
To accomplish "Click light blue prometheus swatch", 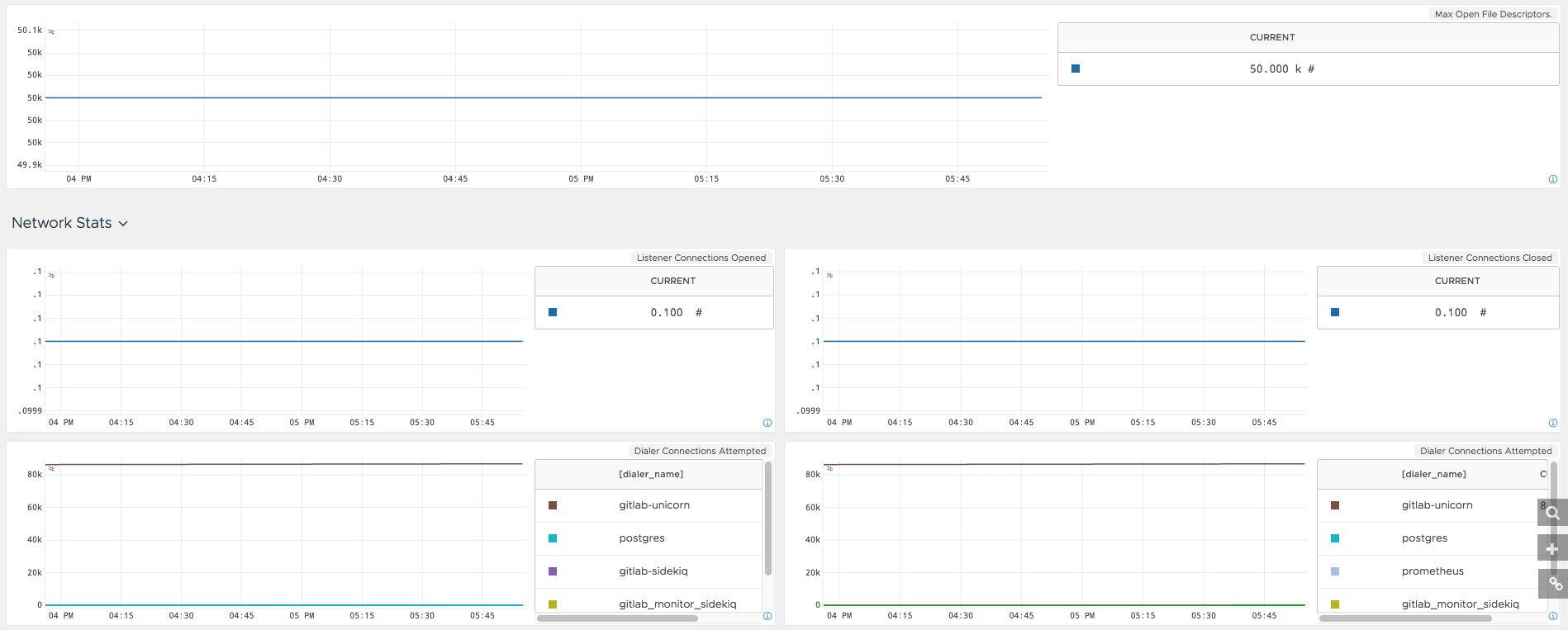I will (x=1335, y=571).
